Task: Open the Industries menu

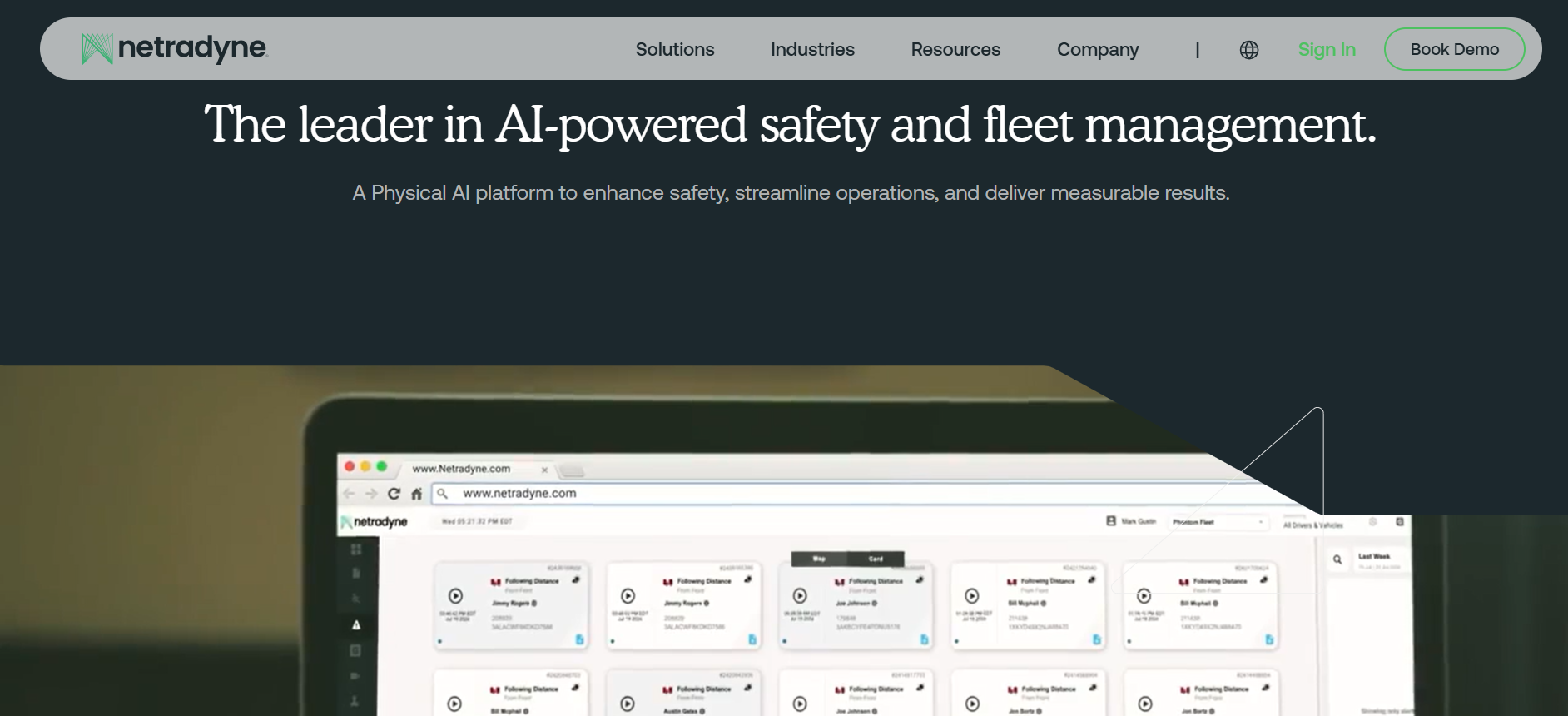Action: 812,49
